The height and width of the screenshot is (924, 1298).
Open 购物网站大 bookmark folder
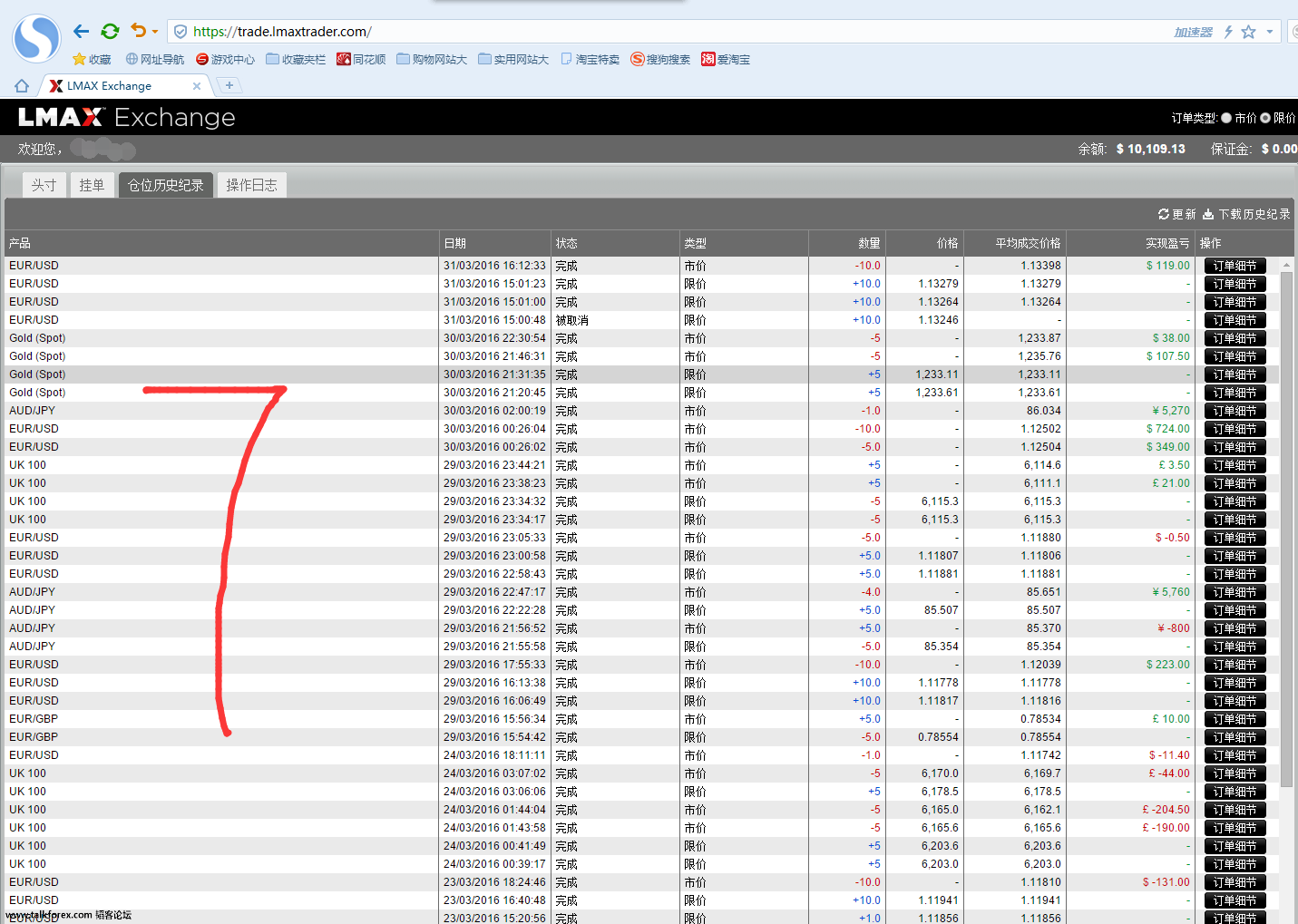point(432,60)
